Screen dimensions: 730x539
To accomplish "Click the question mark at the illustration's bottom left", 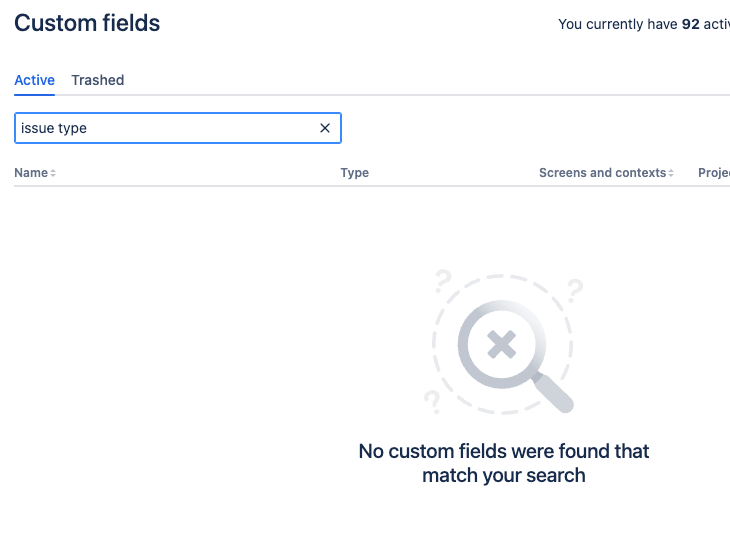I will click(432, 401).
